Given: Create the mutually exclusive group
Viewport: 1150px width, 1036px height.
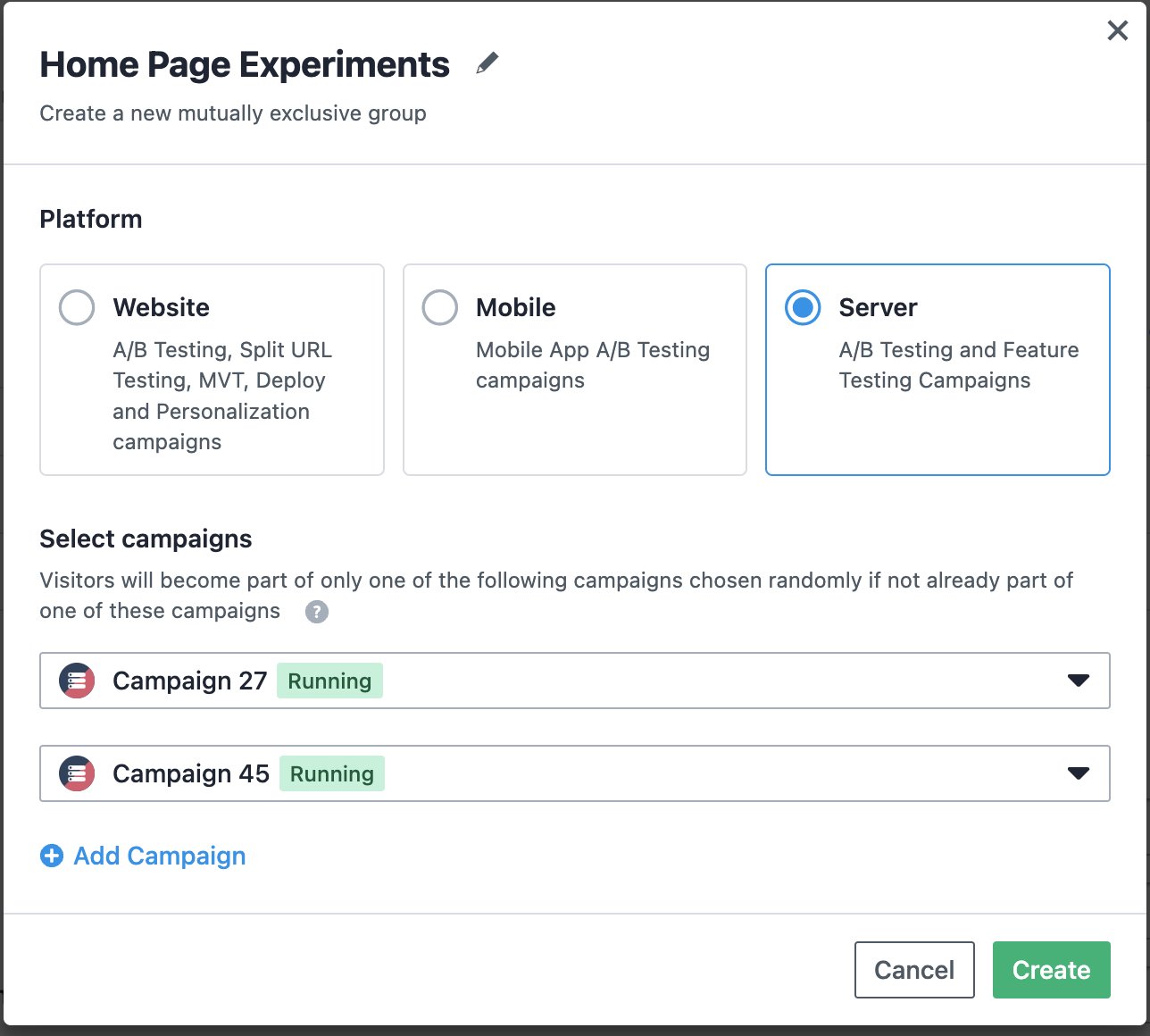Looking at the screenshot, I should click(x=1052, y=970).
